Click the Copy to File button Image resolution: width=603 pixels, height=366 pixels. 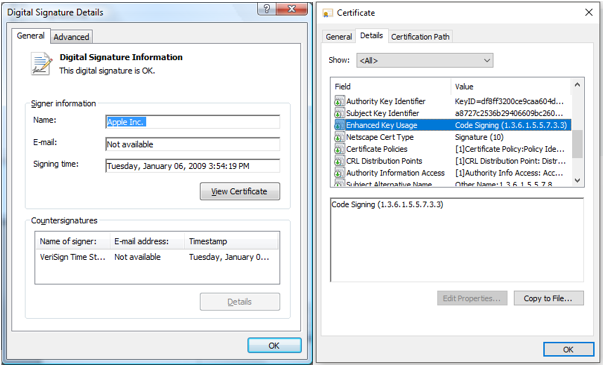coord(548,298)
